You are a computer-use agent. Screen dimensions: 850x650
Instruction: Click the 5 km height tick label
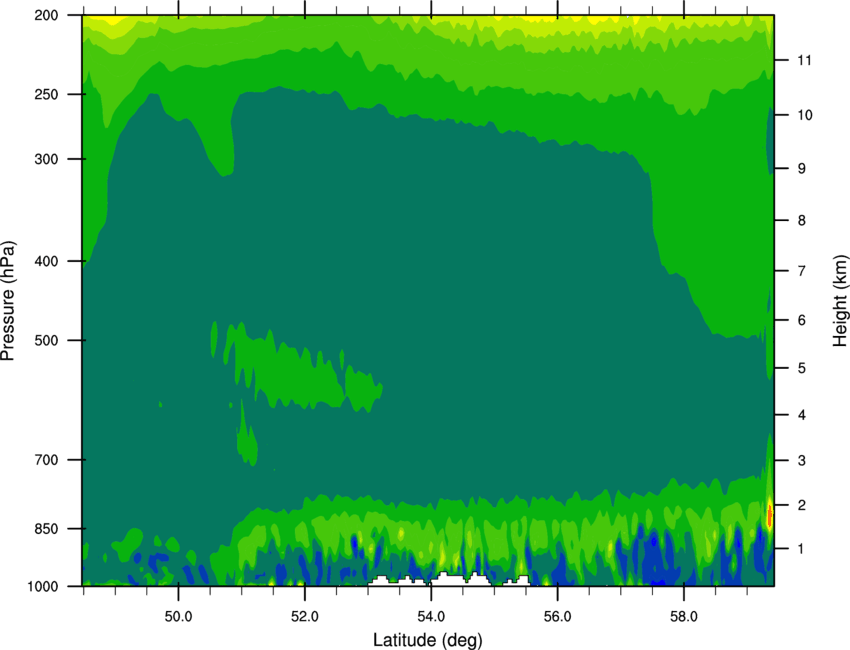(x=801, y=368)
